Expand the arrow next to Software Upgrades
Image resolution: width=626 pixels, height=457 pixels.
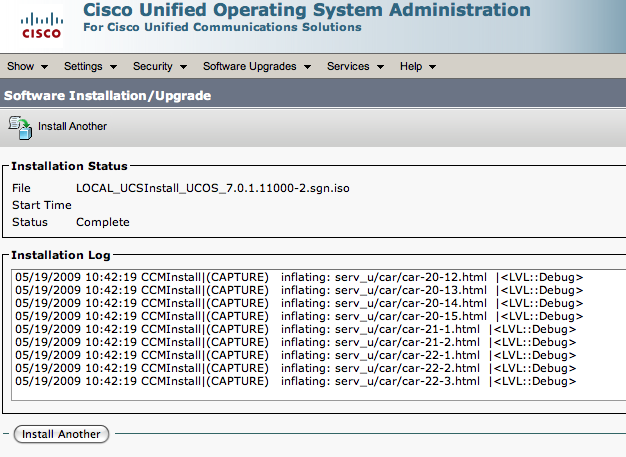click(x=307, y=67)
